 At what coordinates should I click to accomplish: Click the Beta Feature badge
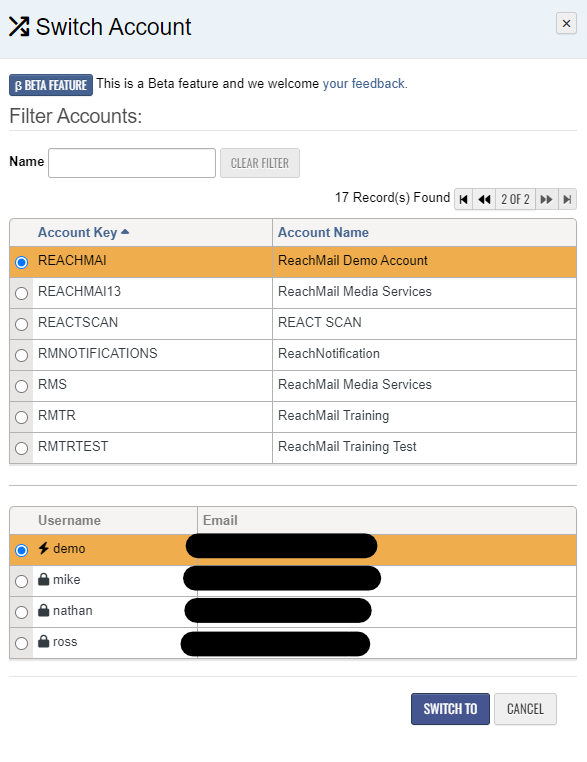[x=51, y=85]
